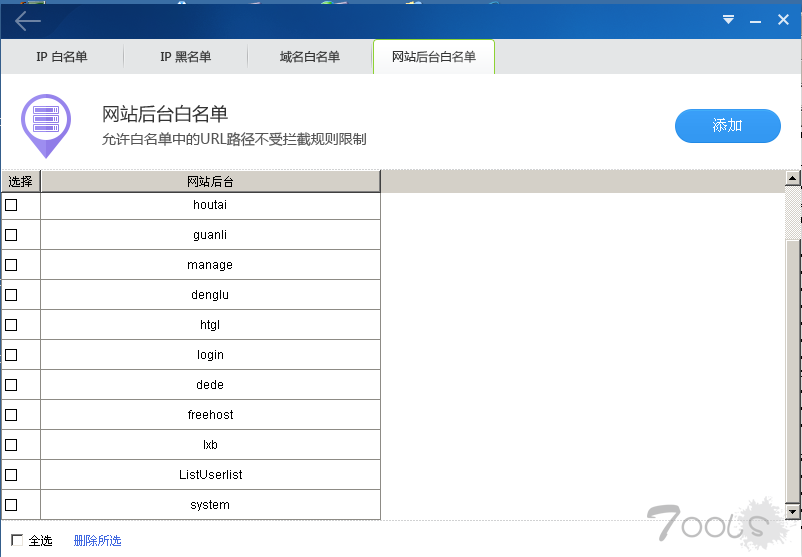Switch to the IP 黑名单 tab
Image resolution: width=802 pixels, height=557 pixels.
pos(186,57)
